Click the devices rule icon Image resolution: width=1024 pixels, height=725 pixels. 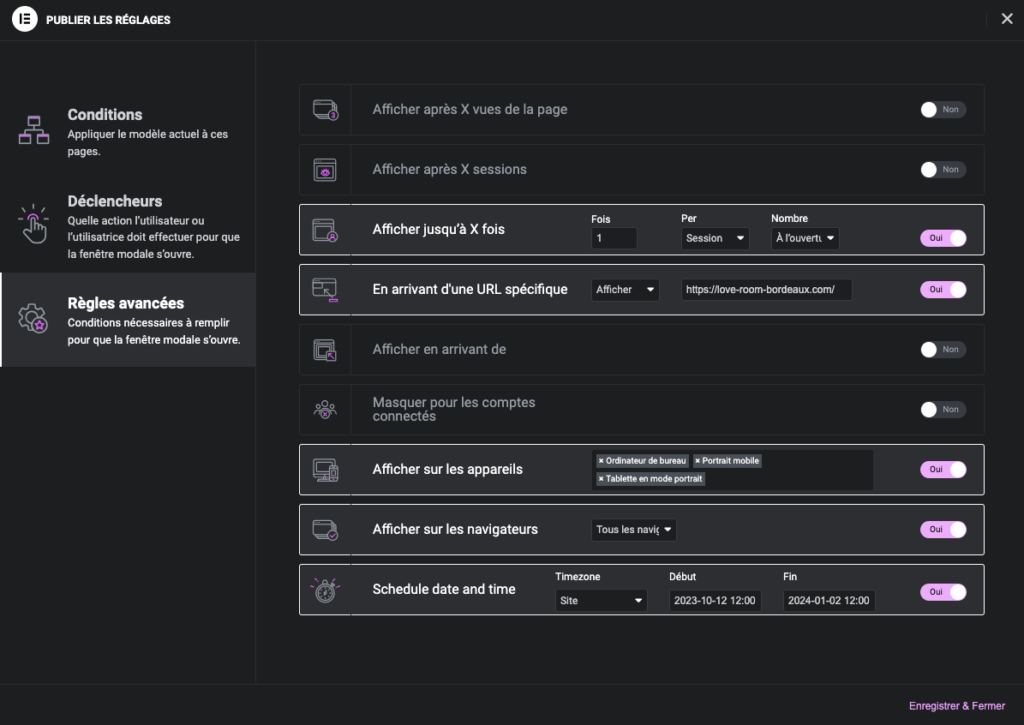325,469
